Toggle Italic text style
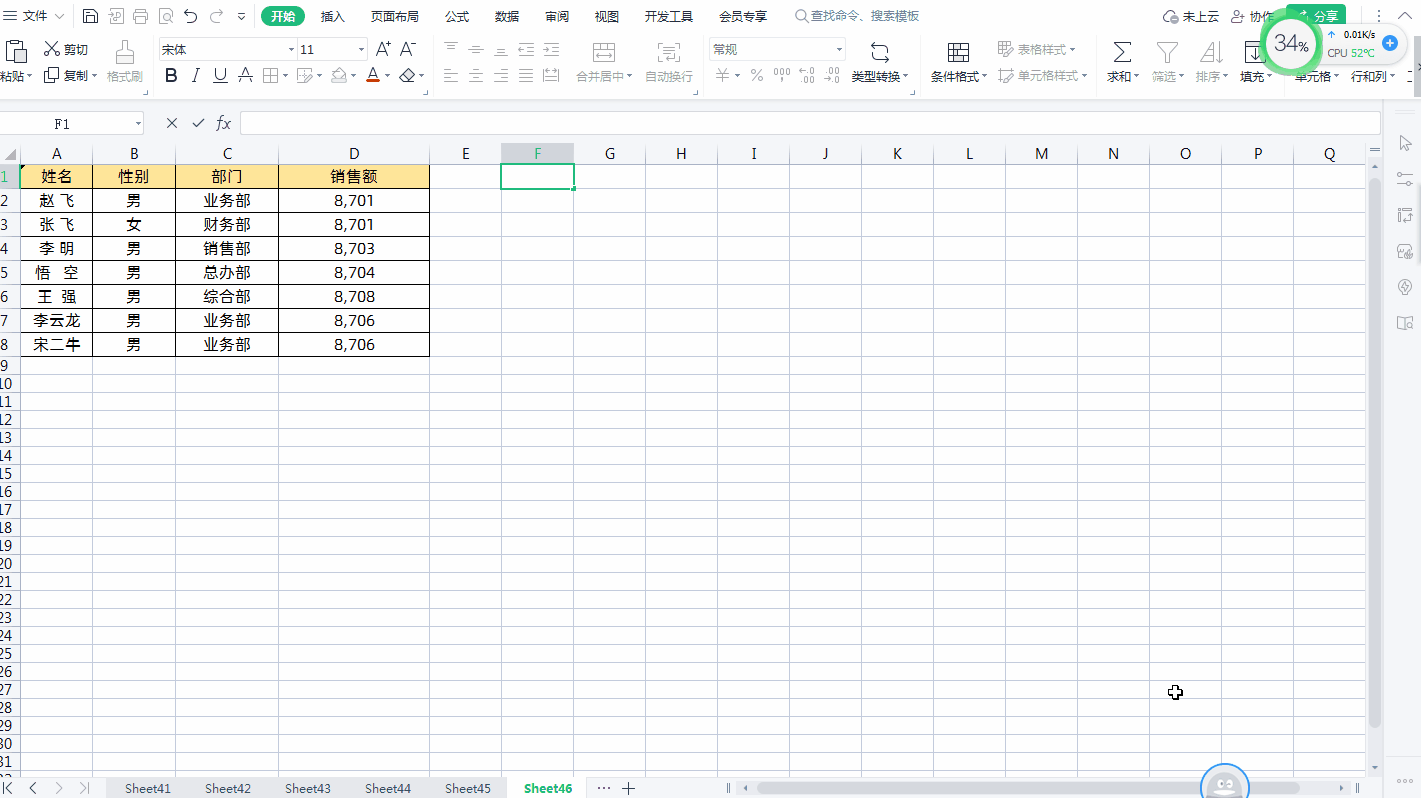This screenshot has width=1421, height=798. [x=195, y=76]
